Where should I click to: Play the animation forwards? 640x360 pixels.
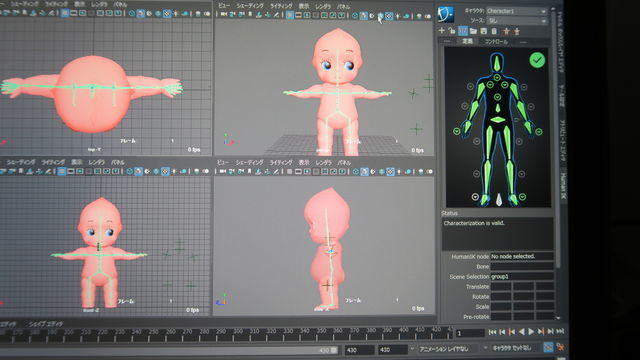click(x=531, y=332)
